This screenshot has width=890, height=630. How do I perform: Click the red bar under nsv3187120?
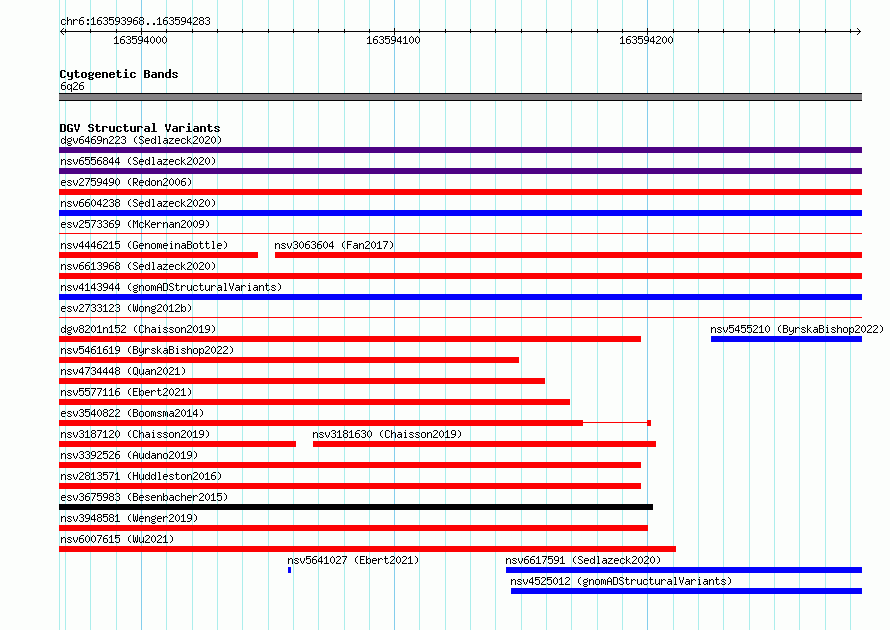click(x=177, y=444)
